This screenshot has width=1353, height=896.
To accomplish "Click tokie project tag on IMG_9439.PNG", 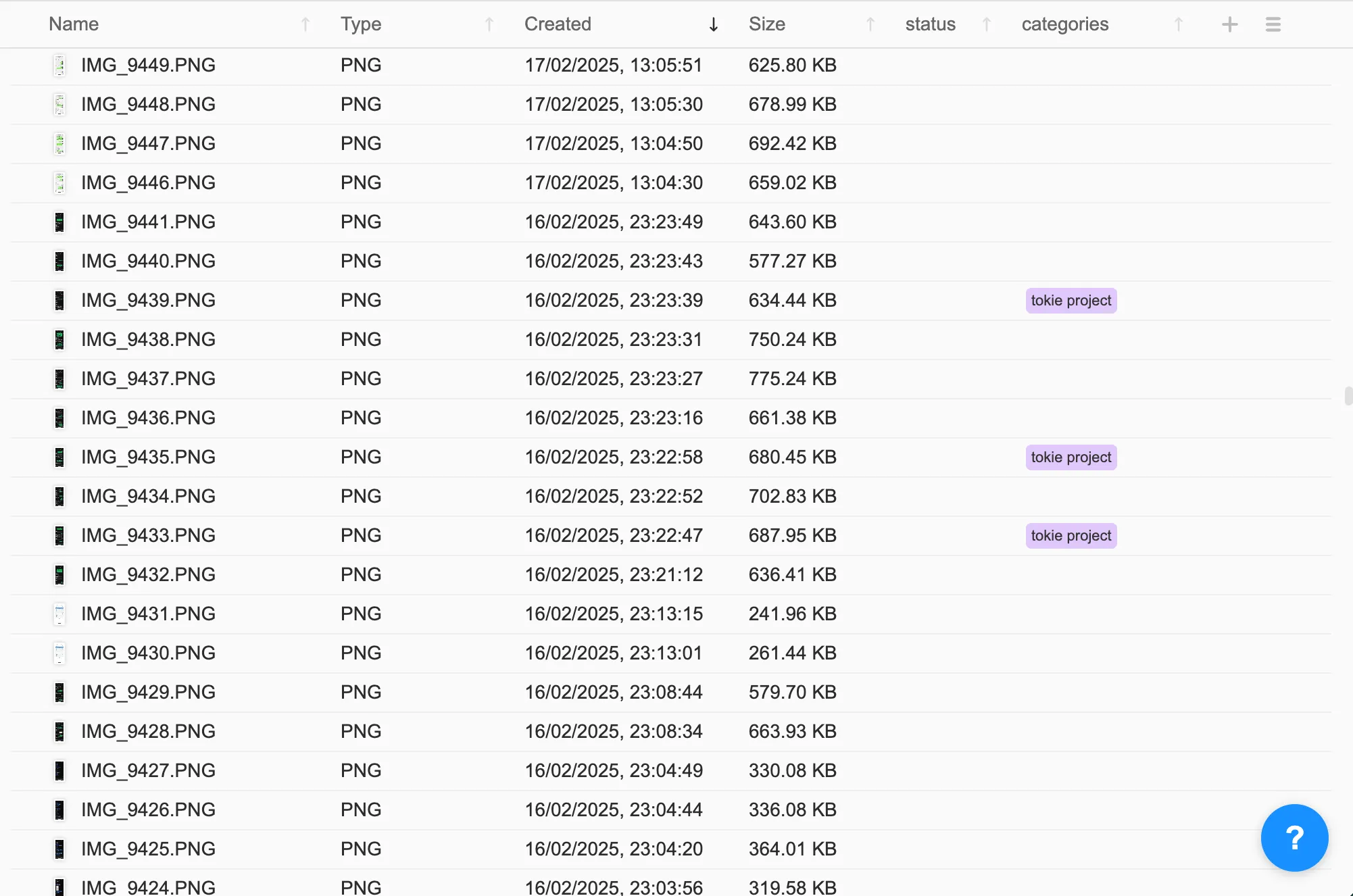I will click(1071, 301).
